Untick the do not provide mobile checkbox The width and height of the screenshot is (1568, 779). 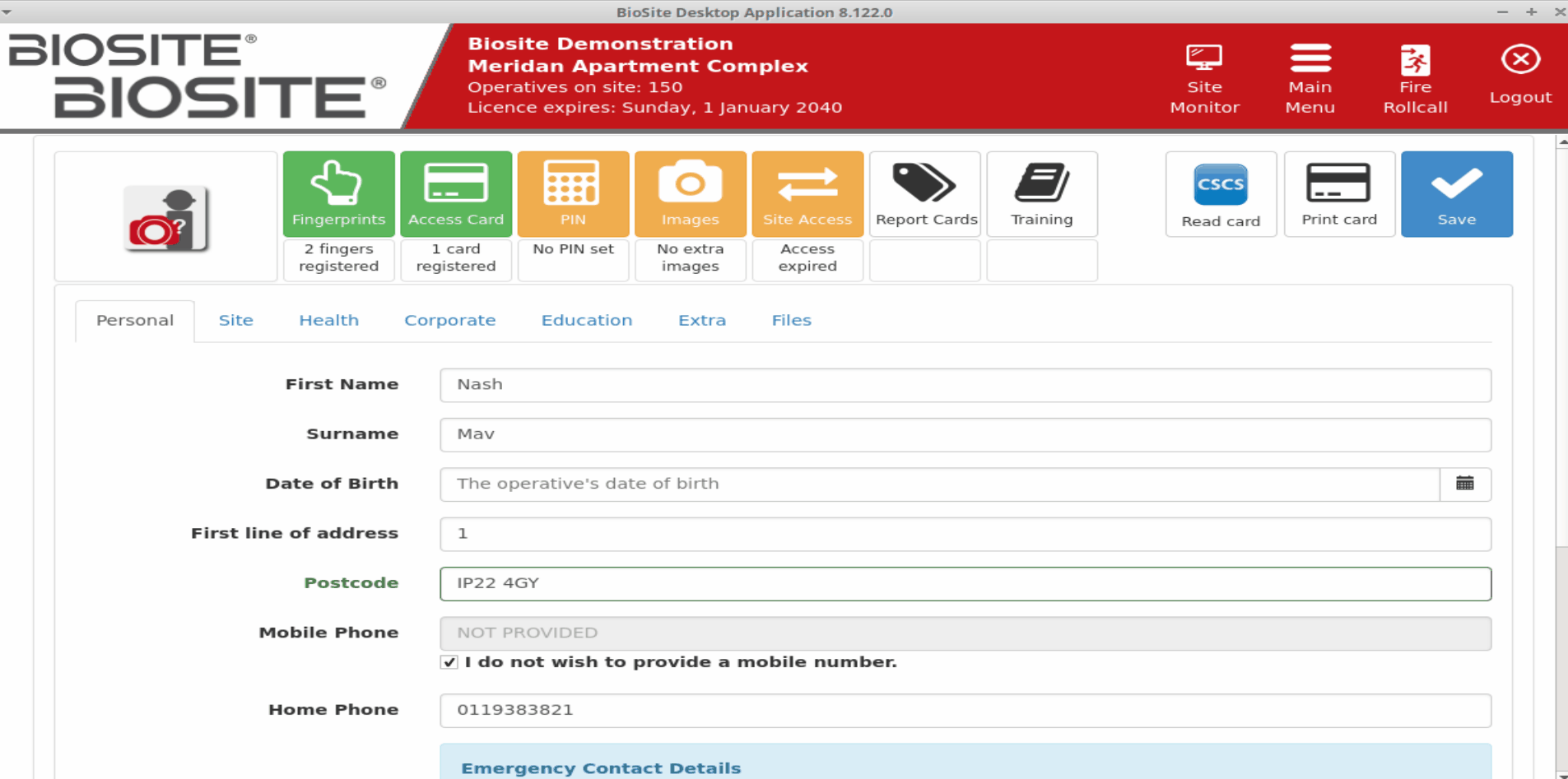point(449,662)
